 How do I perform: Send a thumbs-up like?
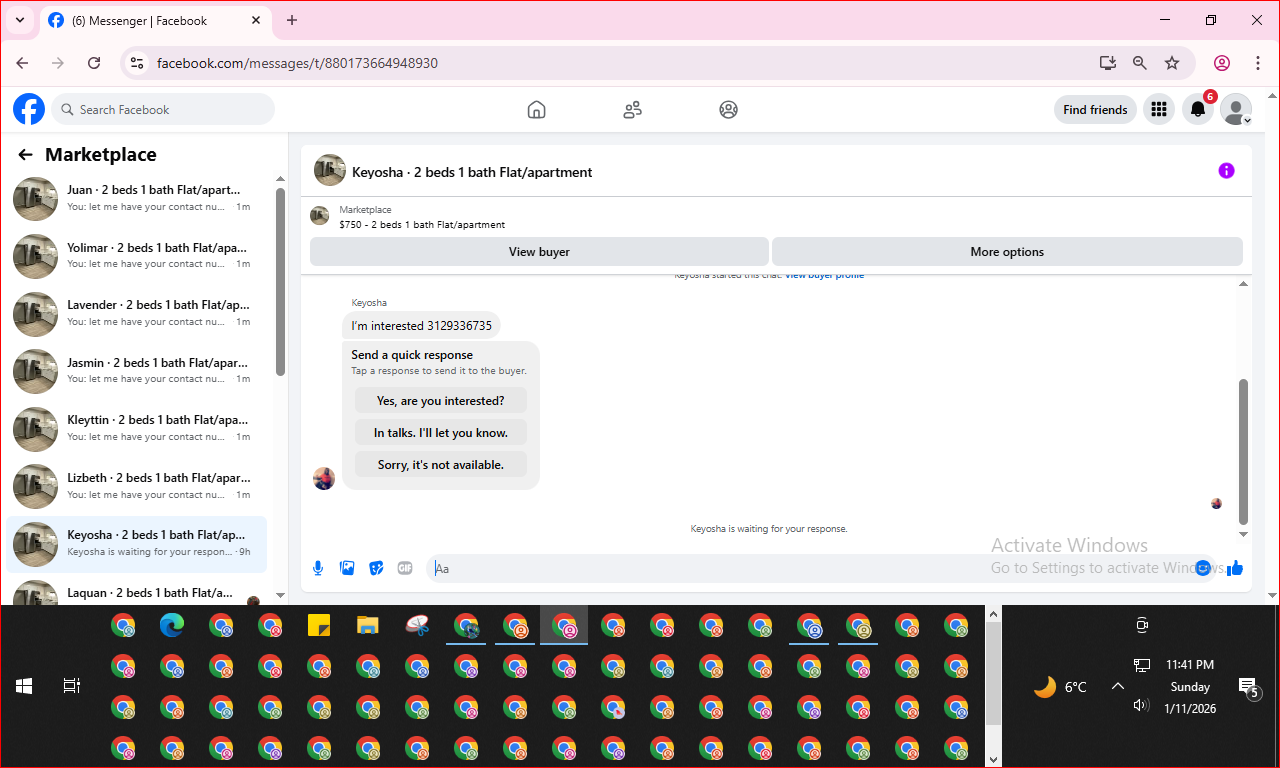pyautogui.click(x=1235, y=568)
